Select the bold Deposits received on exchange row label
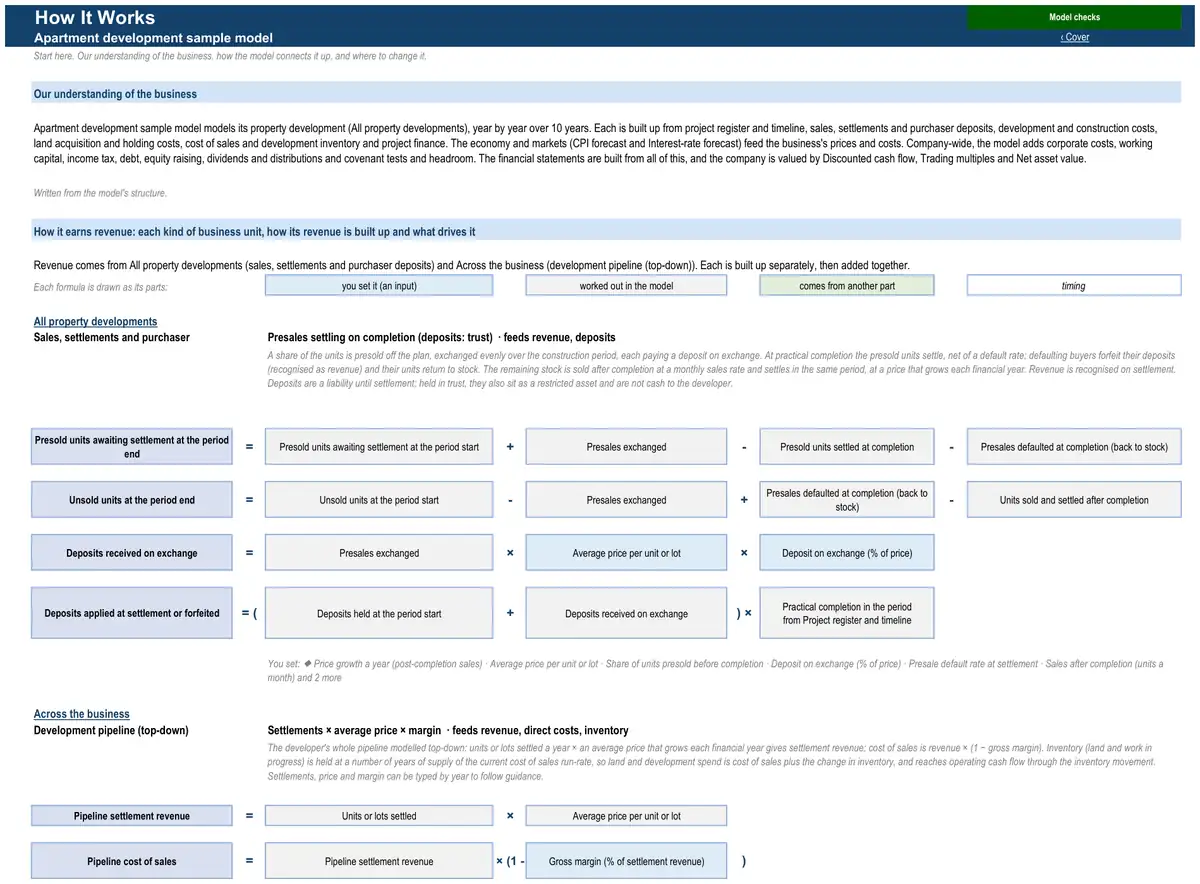This screenshot has width=1200, height=884. [x=132, y=553]
